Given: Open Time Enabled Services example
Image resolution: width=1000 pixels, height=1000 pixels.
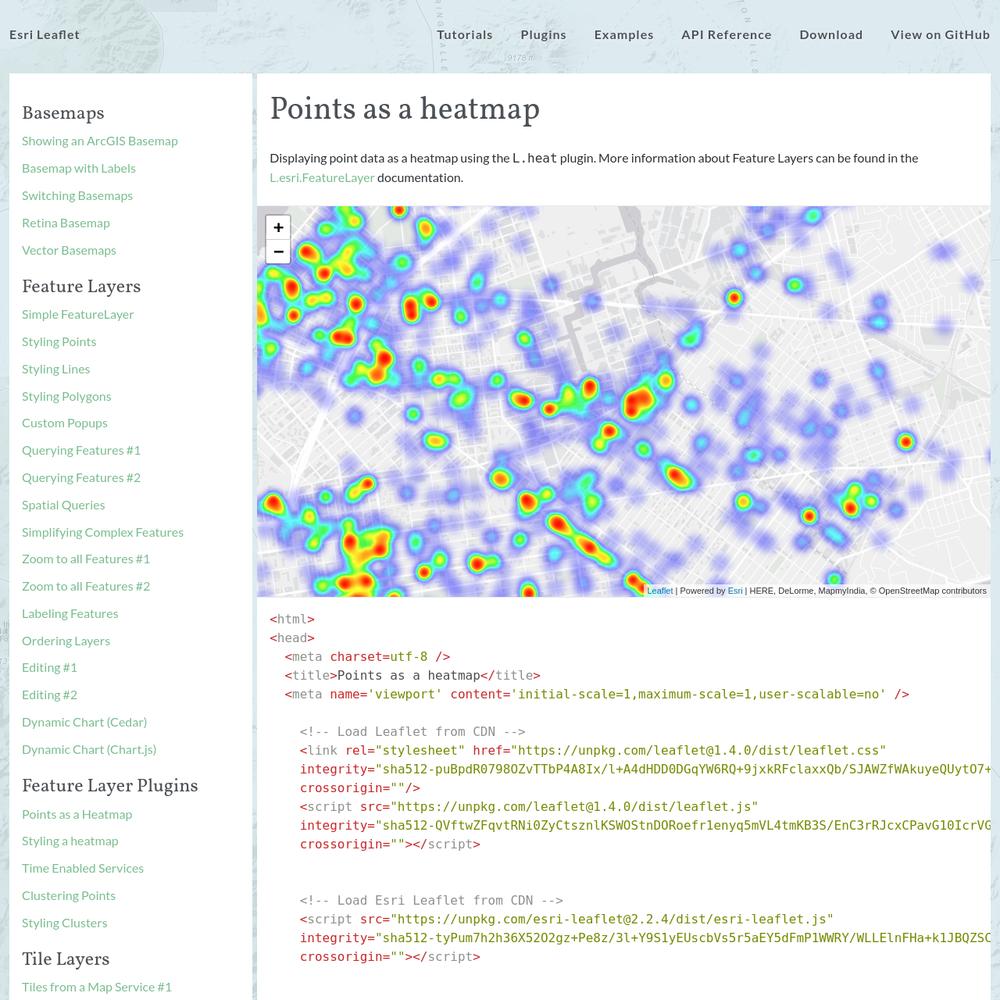Looking at the screenshot, I should click(83, 869).
